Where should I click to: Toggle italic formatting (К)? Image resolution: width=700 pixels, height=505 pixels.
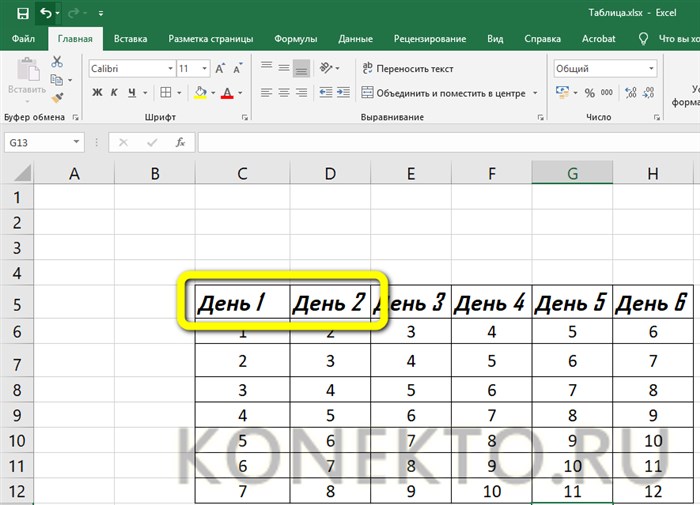coord(114,92)
